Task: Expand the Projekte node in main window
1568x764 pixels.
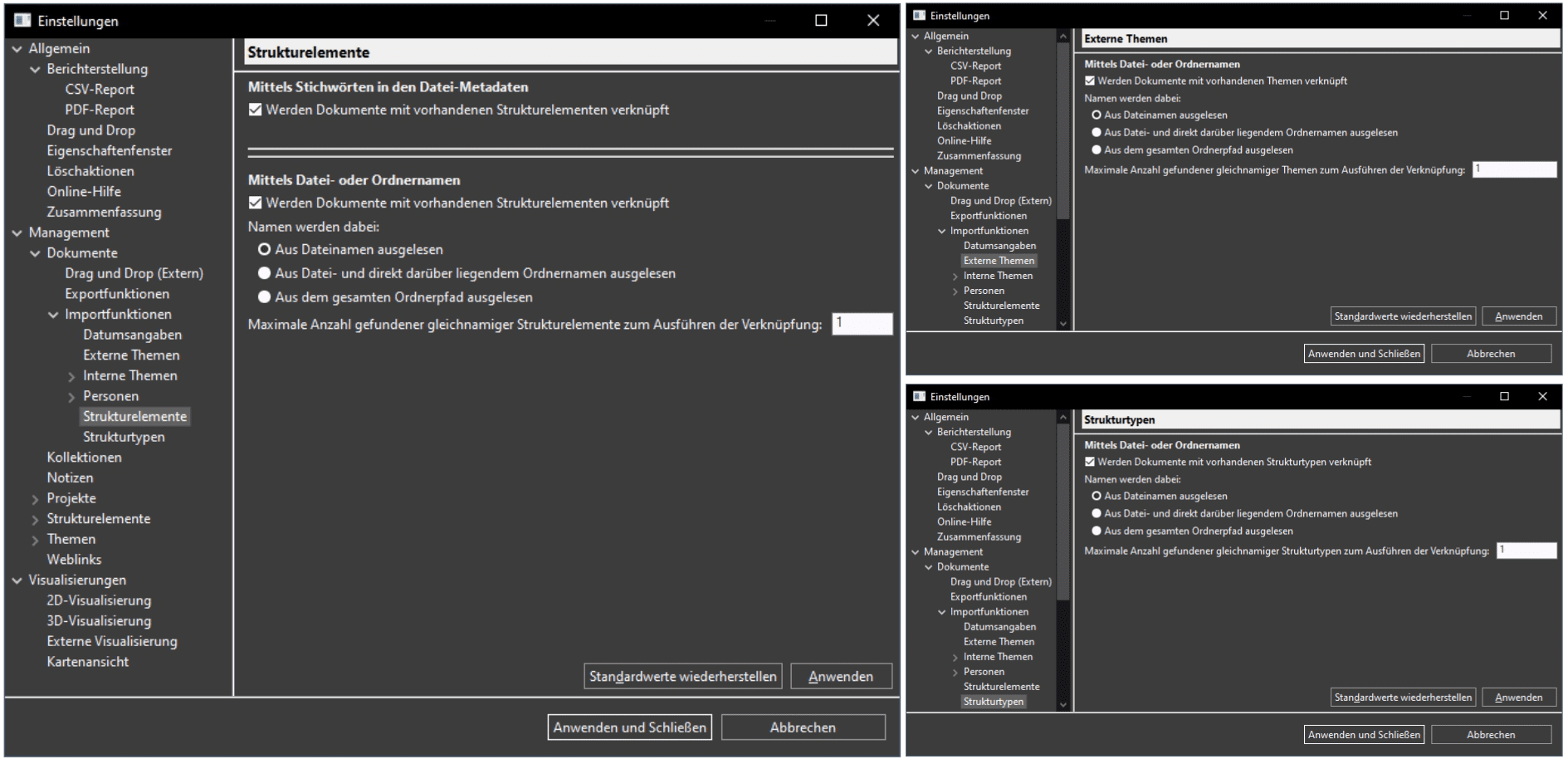Action: [x=35, y=499]
